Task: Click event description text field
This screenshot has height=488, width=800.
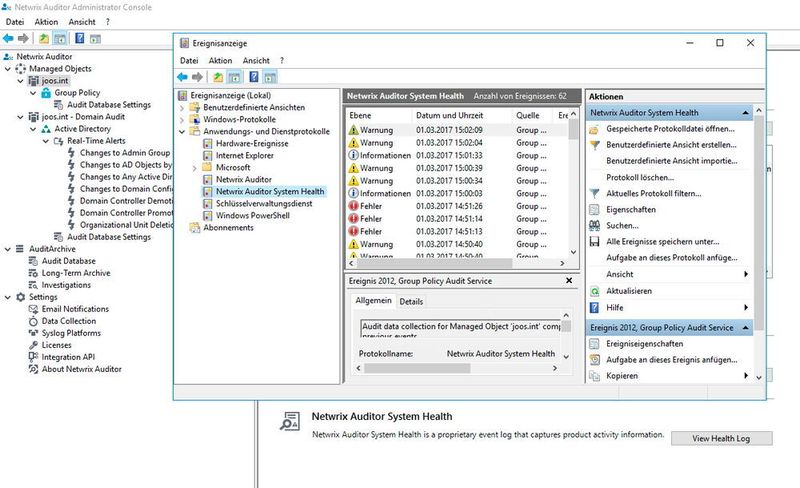Action: click(461, 328)
